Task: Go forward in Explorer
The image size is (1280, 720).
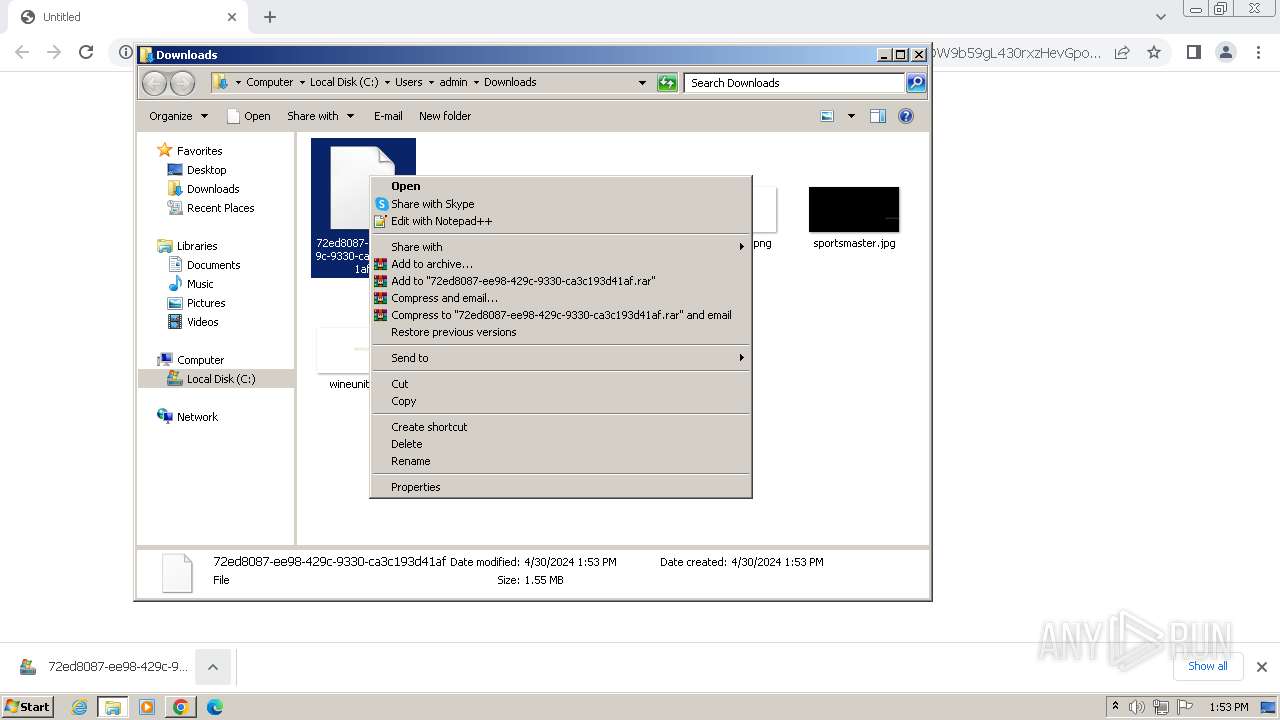Action: coord(182,83)
